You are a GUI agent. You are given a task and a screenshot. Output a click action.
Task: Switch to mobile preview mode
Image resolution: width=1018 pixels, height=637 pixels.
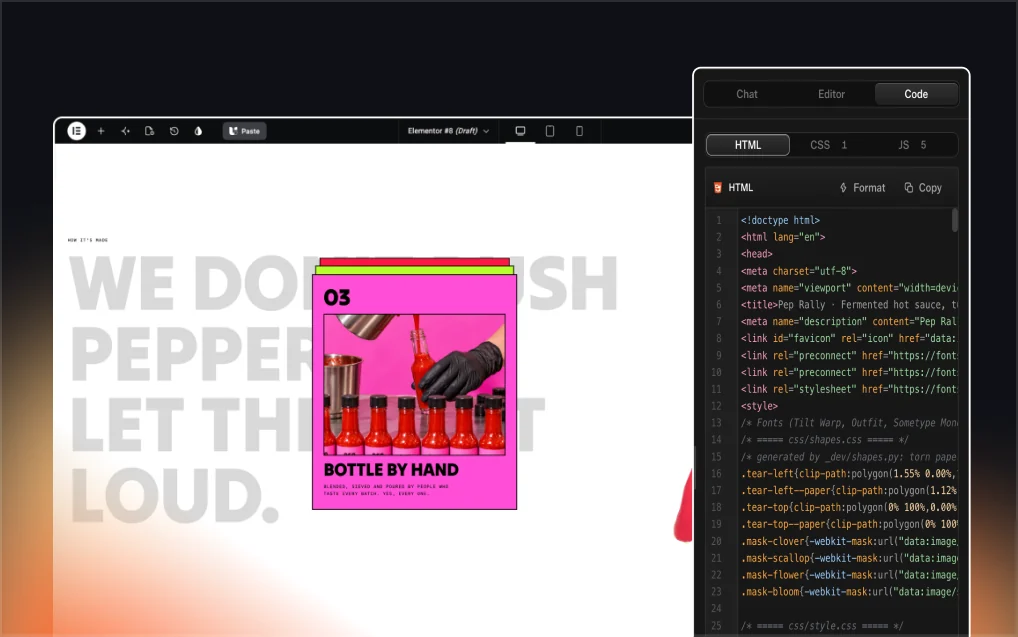[579, 131]
